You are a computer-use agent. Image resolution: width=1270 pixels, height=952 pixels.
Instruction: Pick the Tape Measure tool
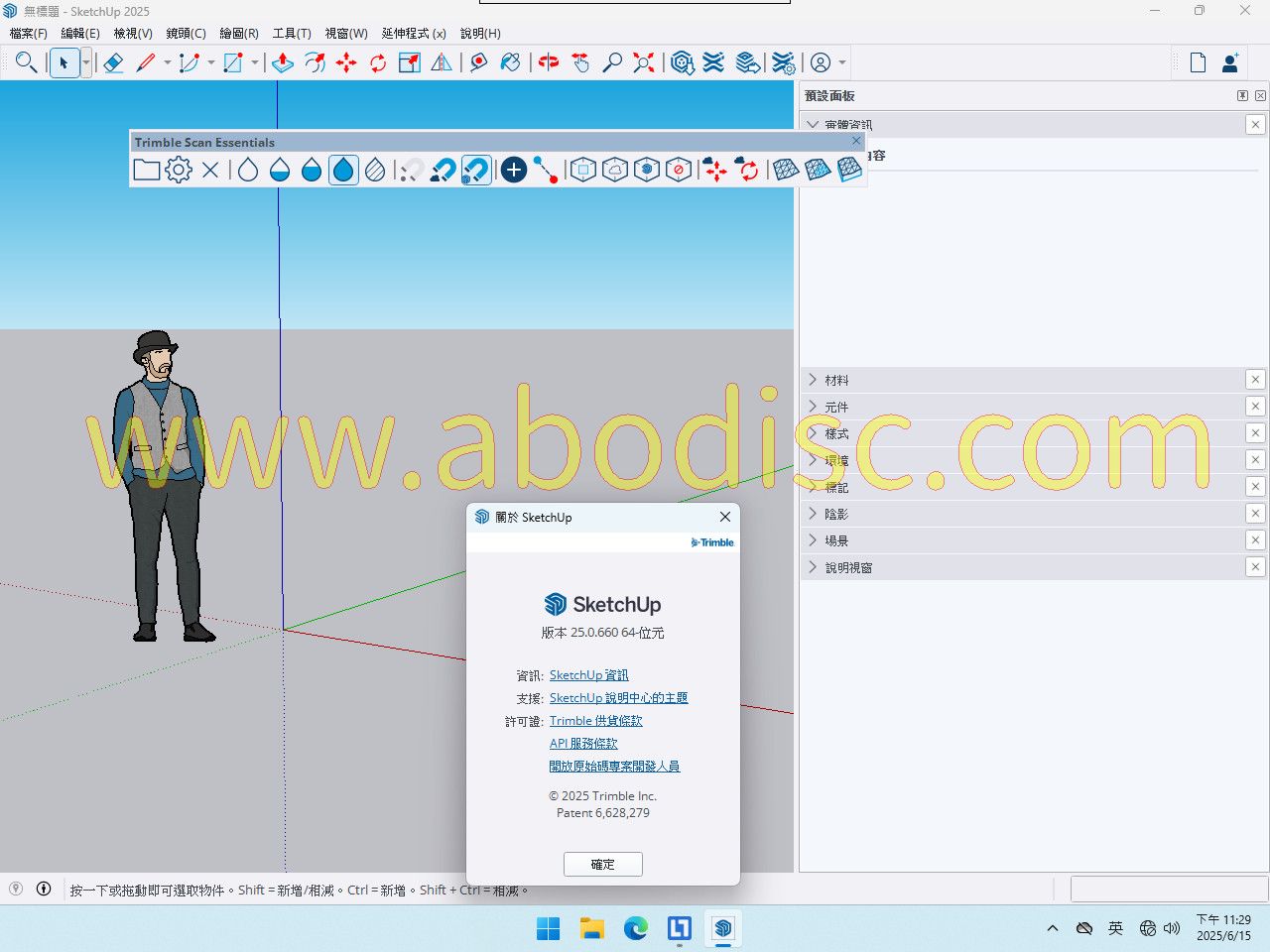click(x=479, y=62)
